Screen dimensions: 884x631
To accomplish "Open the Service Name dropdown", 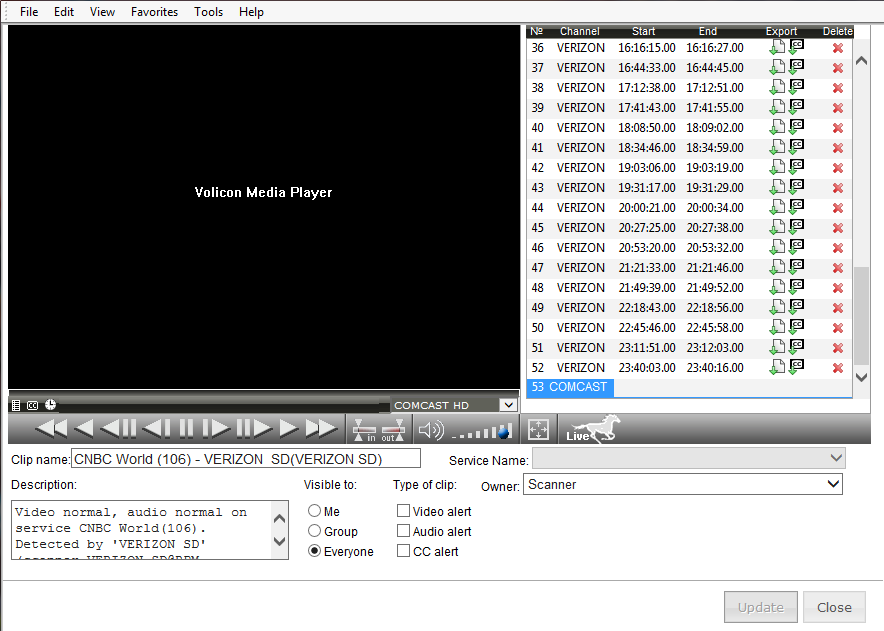I will click(x=836, y=458).
